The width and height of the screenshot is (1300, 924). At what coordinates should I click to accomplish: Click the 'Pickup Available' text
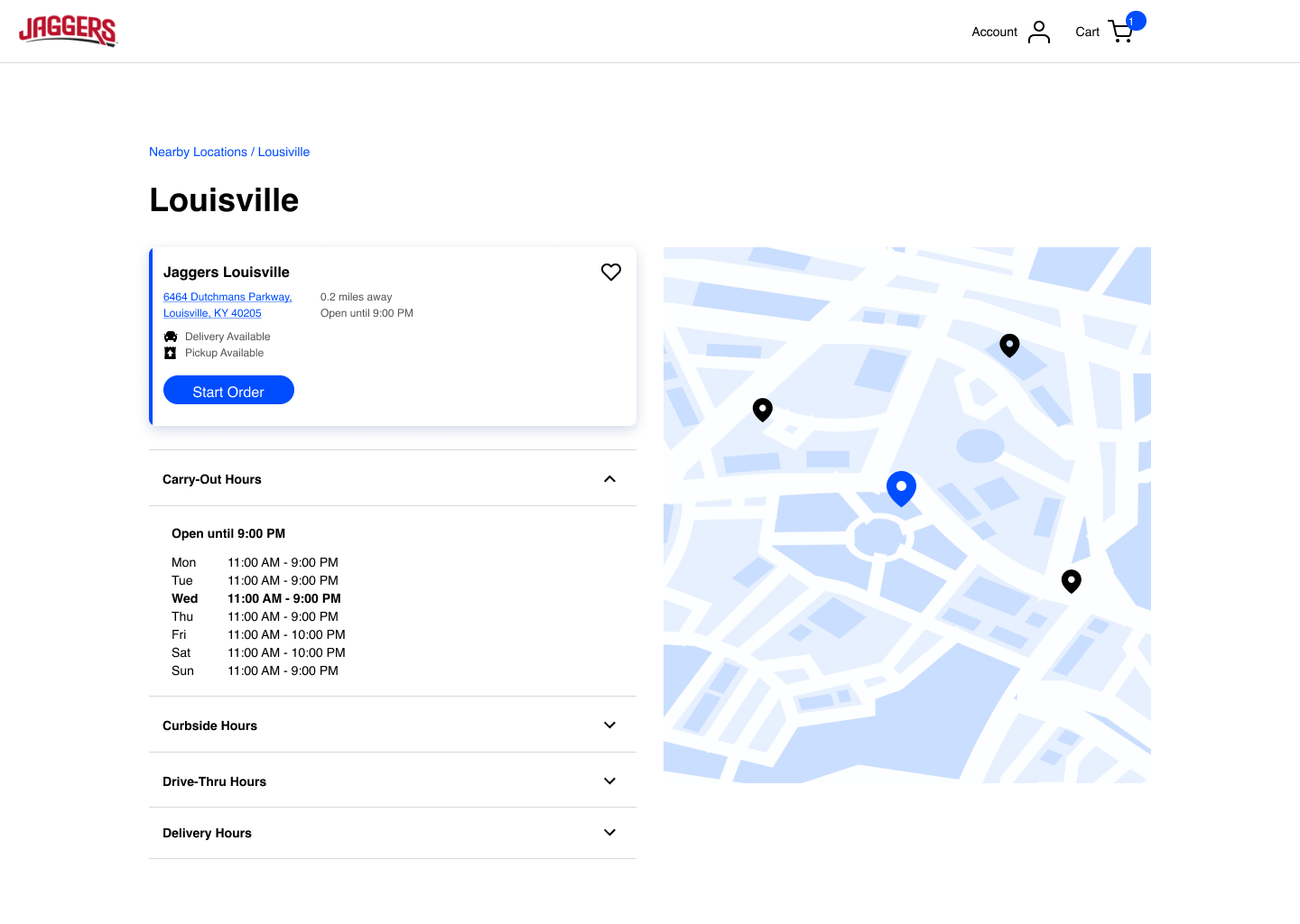pyautogui.click(x=224, y=353)
